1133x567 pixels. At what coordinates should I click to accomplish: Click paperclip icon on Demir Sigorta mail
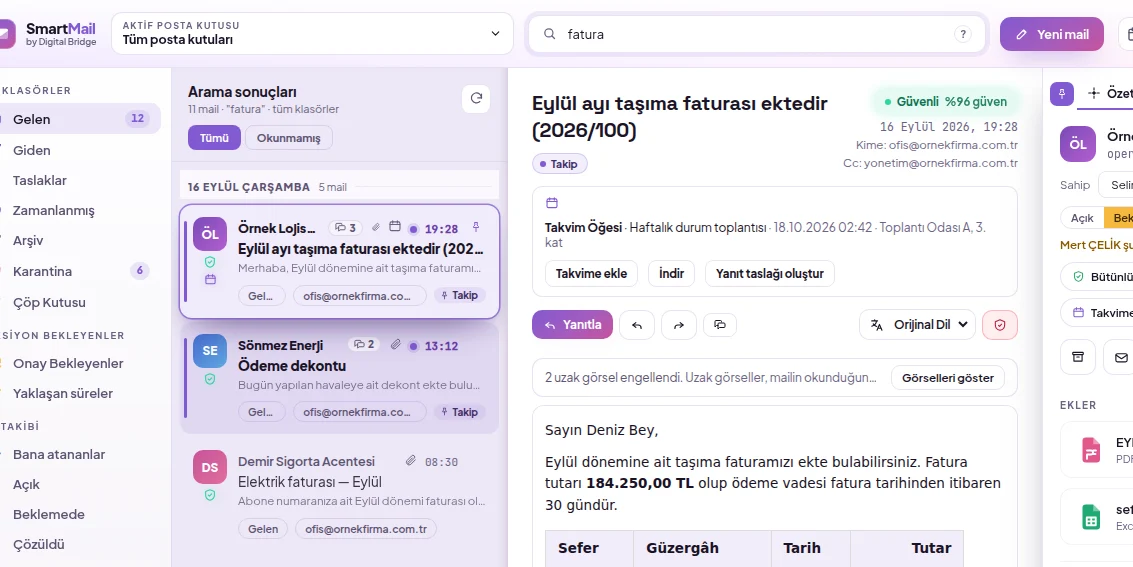point(410,461)
